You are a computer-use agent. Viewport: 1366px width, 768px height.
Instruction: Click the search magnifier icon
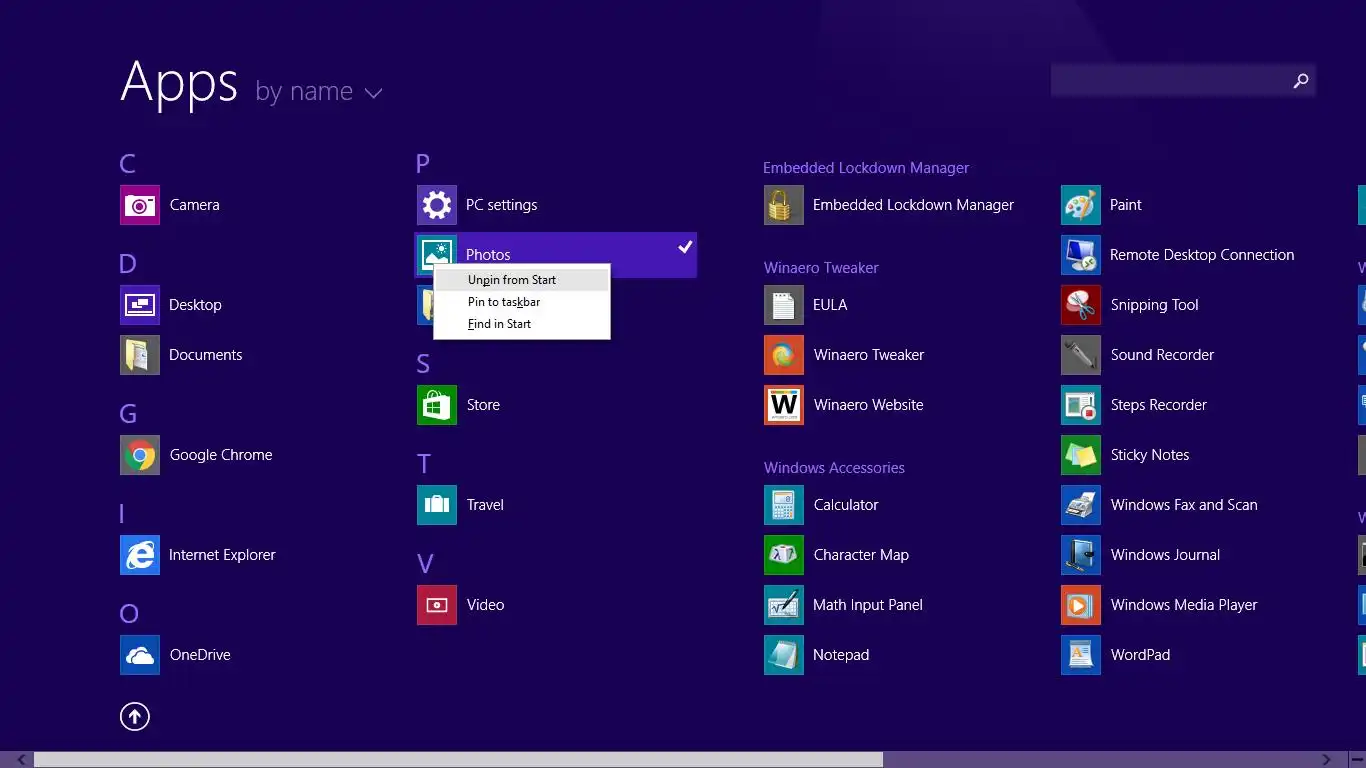pos(1300,81)
